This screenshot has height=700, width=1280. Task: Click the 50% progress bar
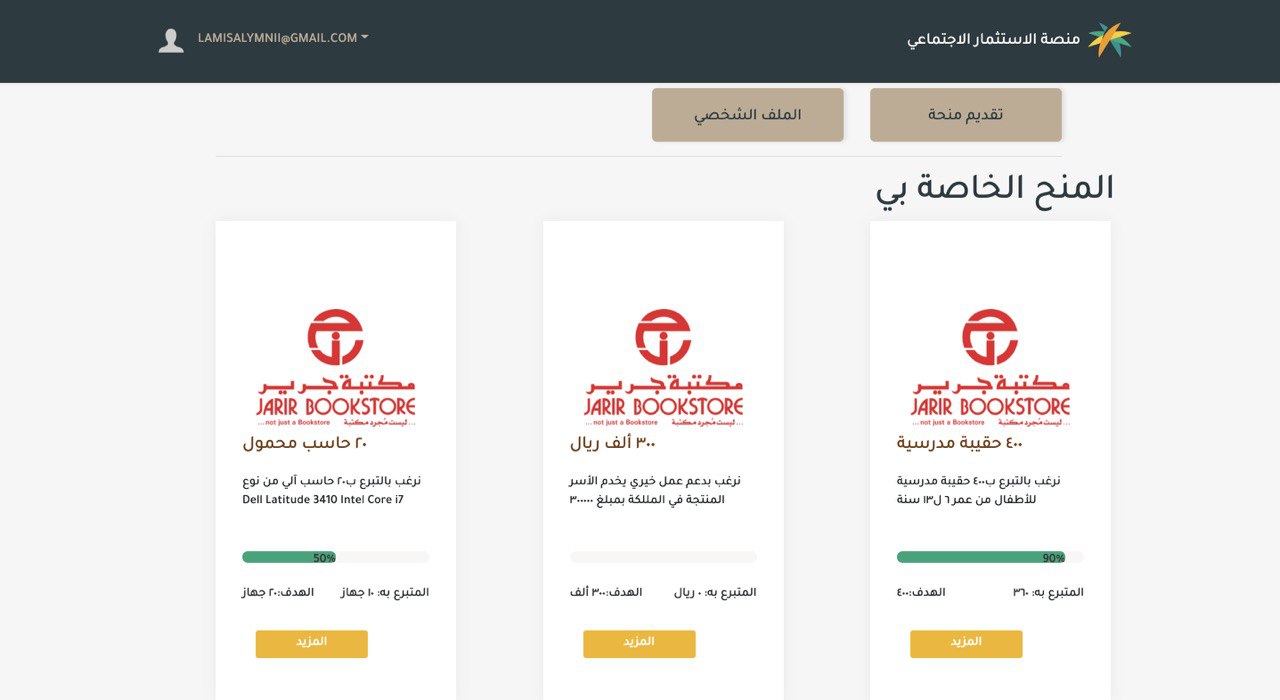click(336, 557)
